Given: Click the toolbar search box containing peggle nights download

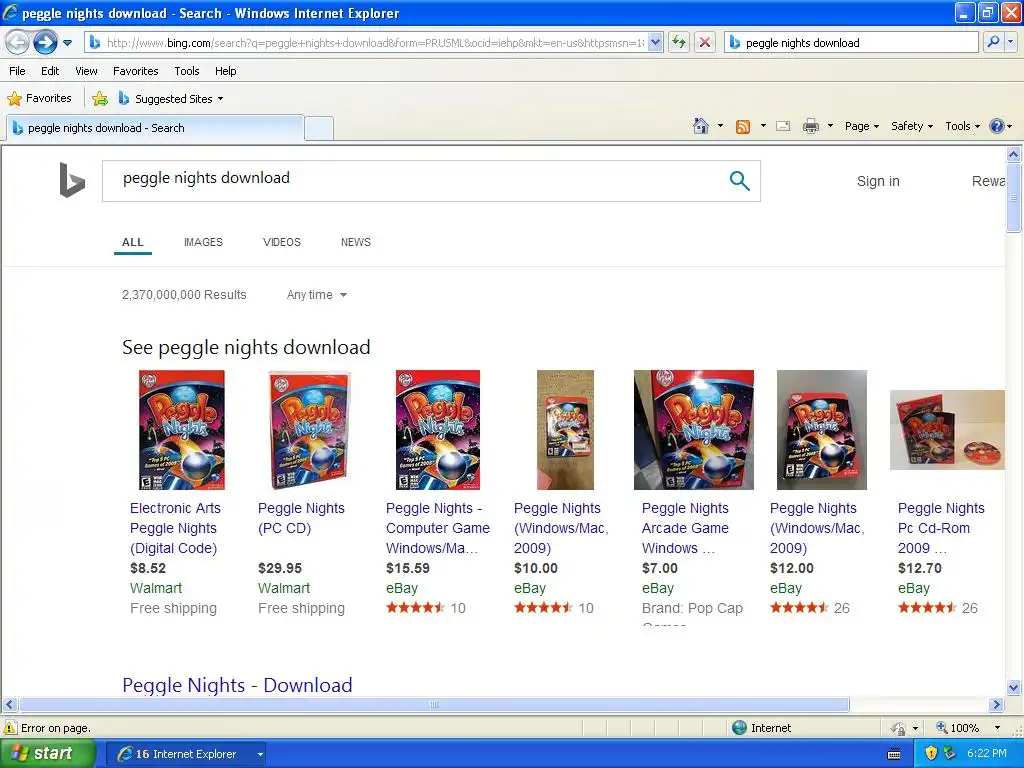Looking at the screenshot, I should coord(851,42).
